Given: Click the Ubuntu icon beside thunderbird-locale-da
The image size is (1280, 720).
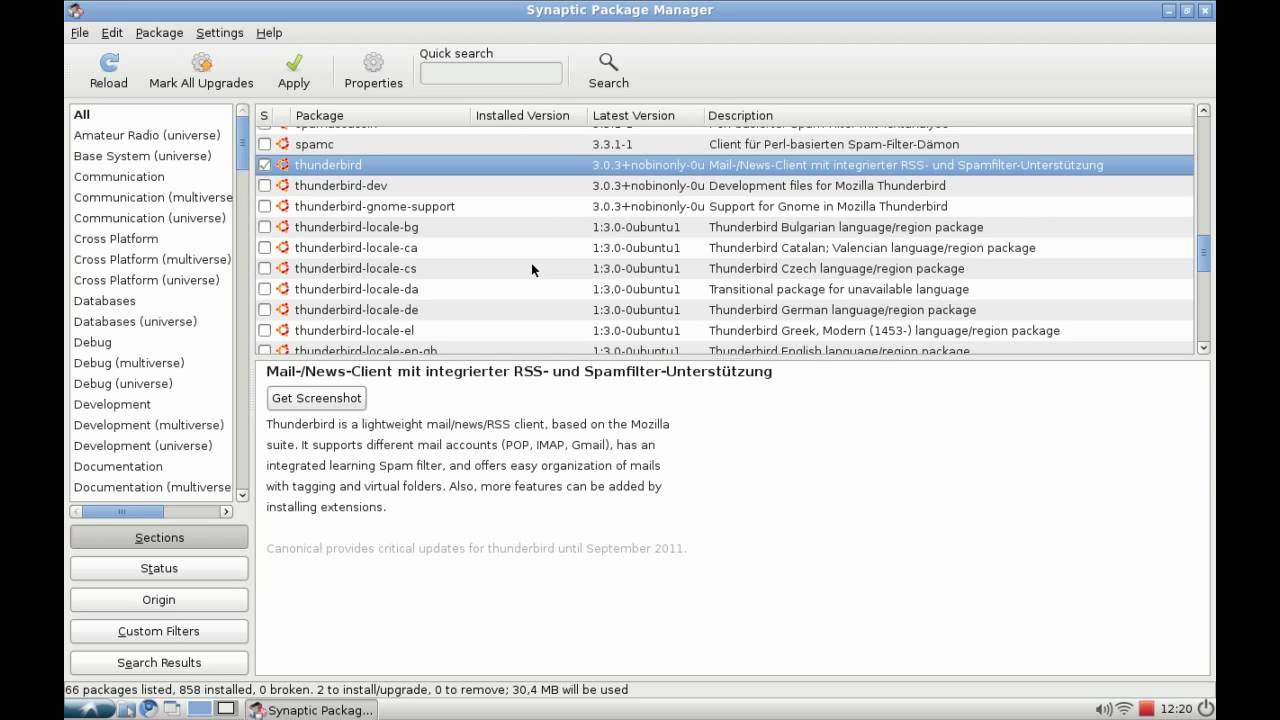Looking at the screenshot, I should click(x=283, y=289).
